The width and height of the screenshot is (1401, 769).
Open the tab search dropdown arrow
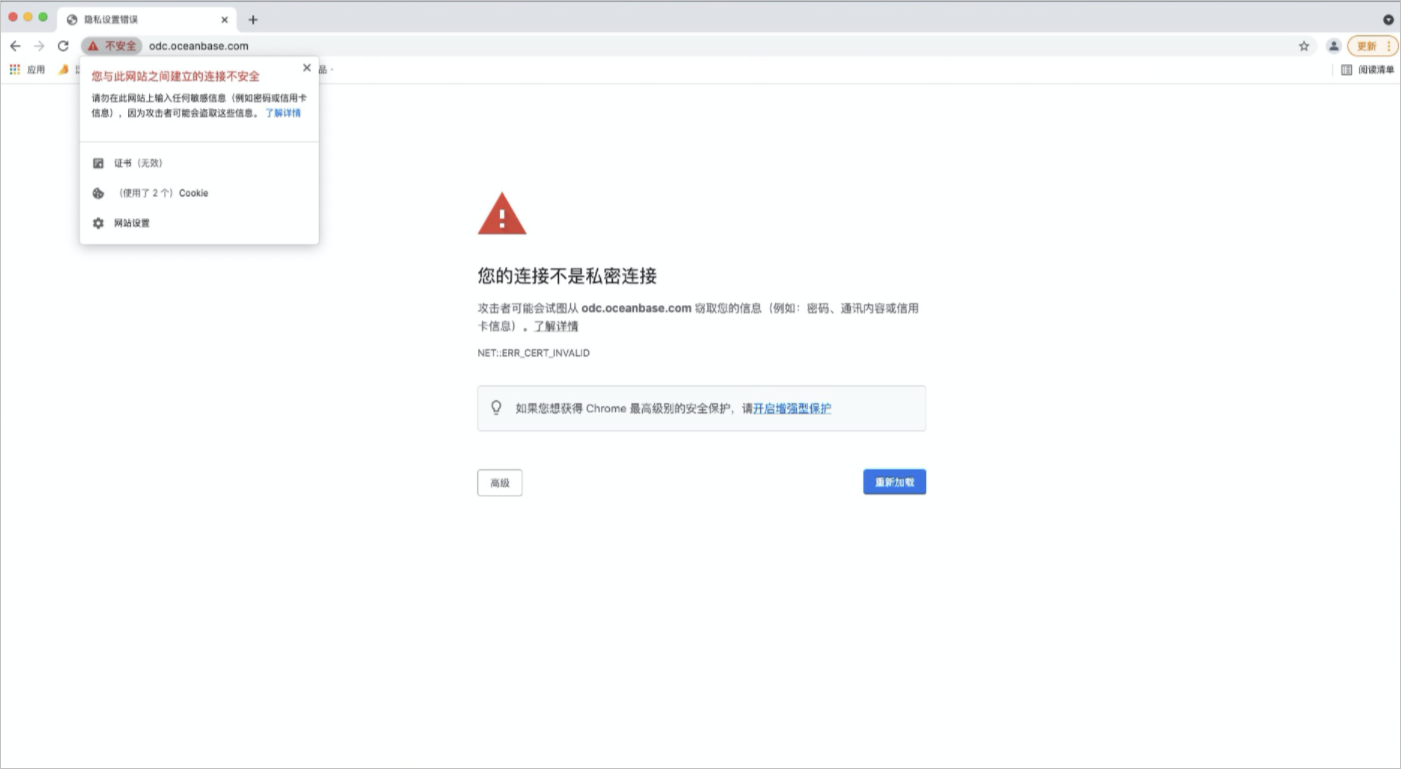pyautogui.click(x=1388, y=19)
